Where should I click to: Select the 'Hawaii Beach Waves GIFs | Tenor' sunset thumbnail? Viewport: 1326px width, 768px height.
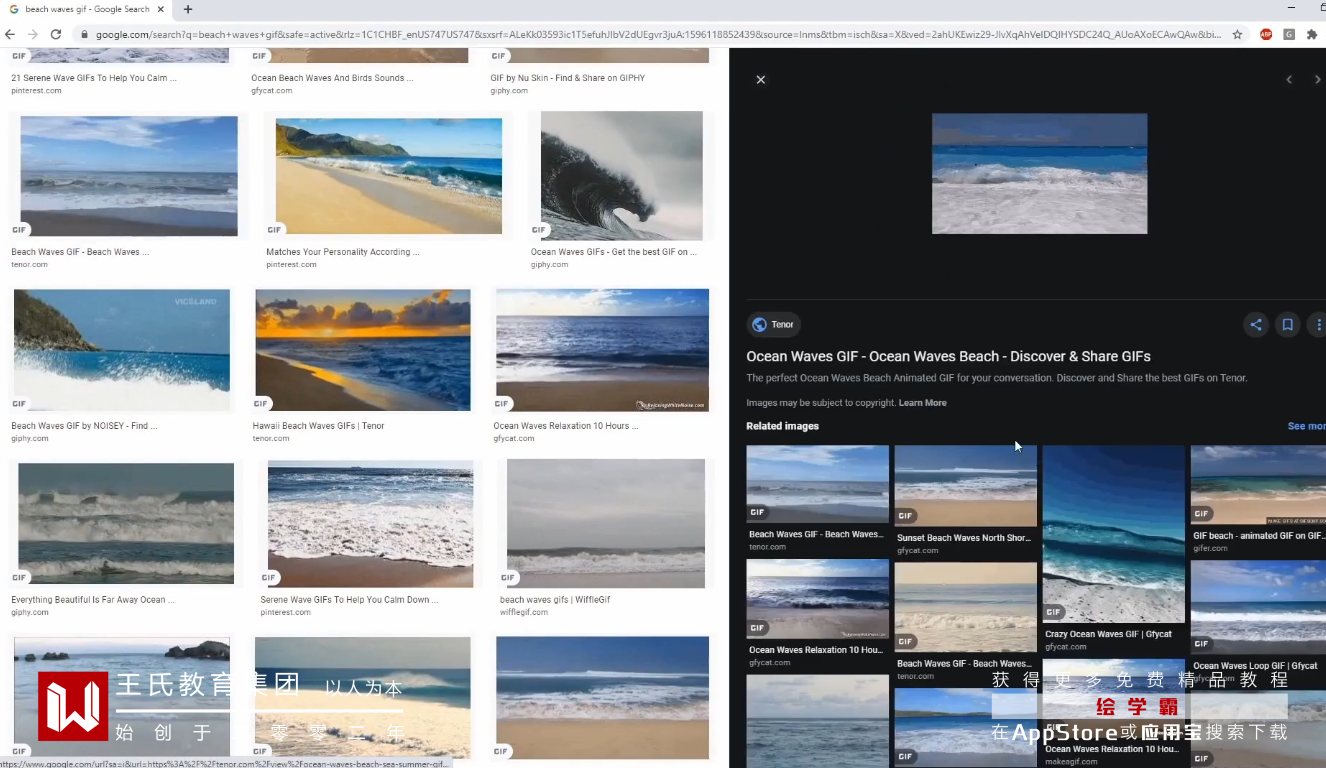pos(363,350)
